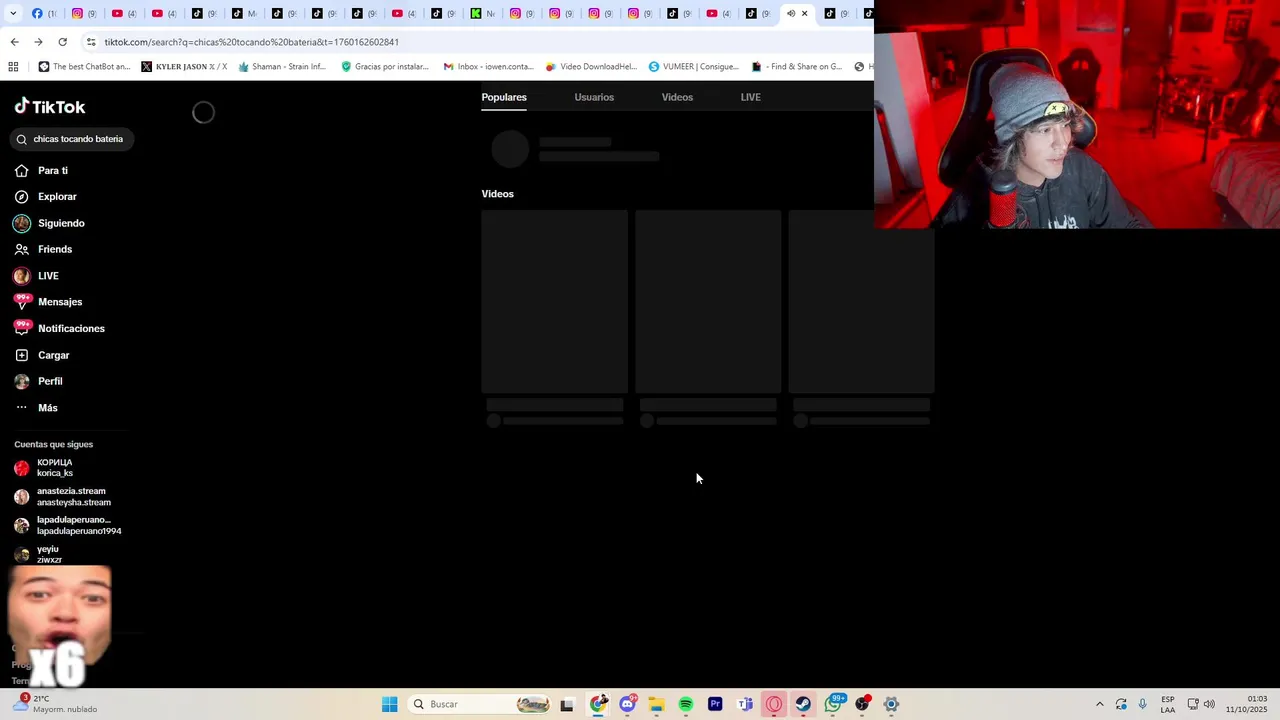Viewport: 1280px width, 720px height.
Task: Open Gmail Inbox bookmark
Action: 488,67
